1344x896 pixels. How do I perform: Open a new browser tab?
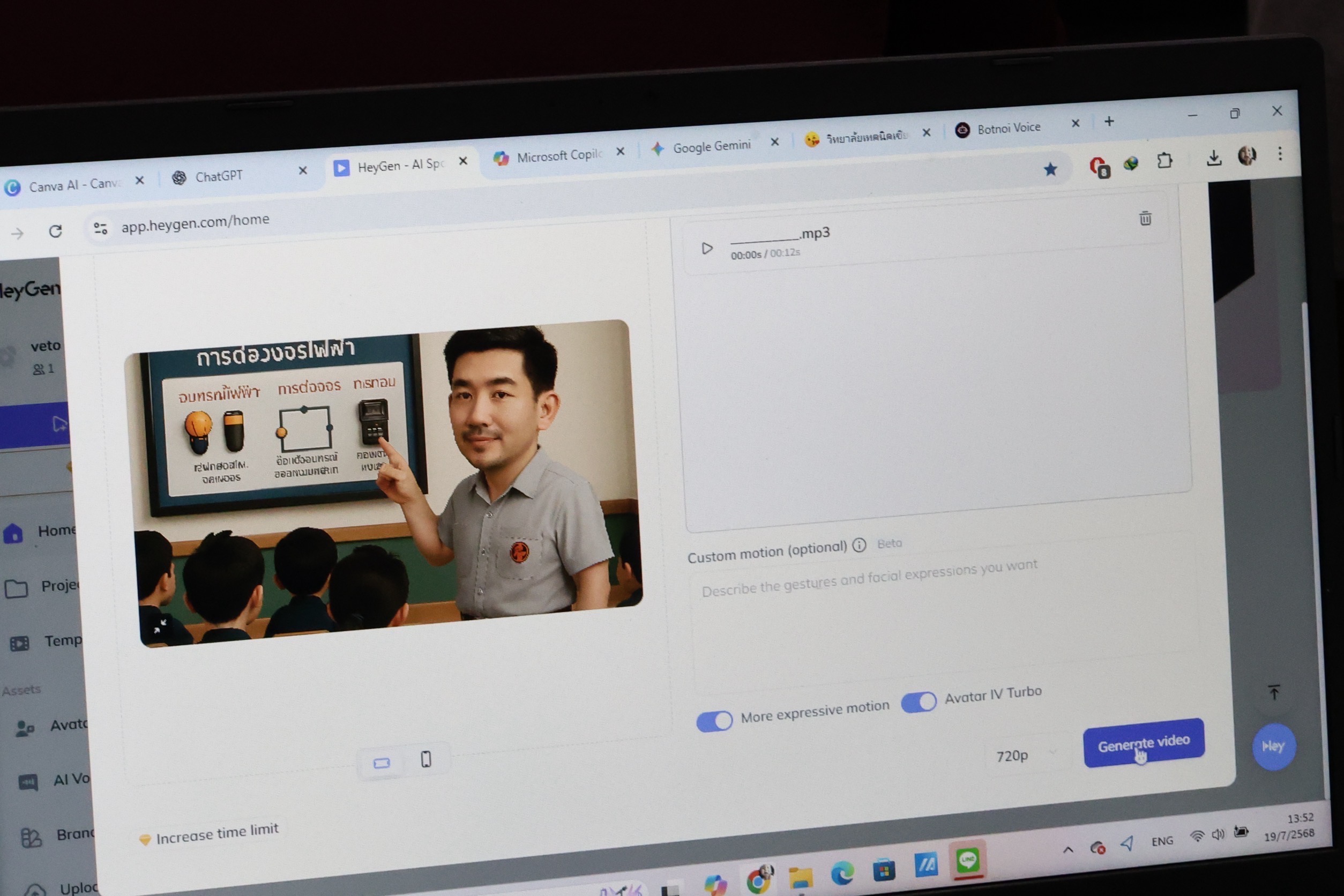[x=1109, y=121]
